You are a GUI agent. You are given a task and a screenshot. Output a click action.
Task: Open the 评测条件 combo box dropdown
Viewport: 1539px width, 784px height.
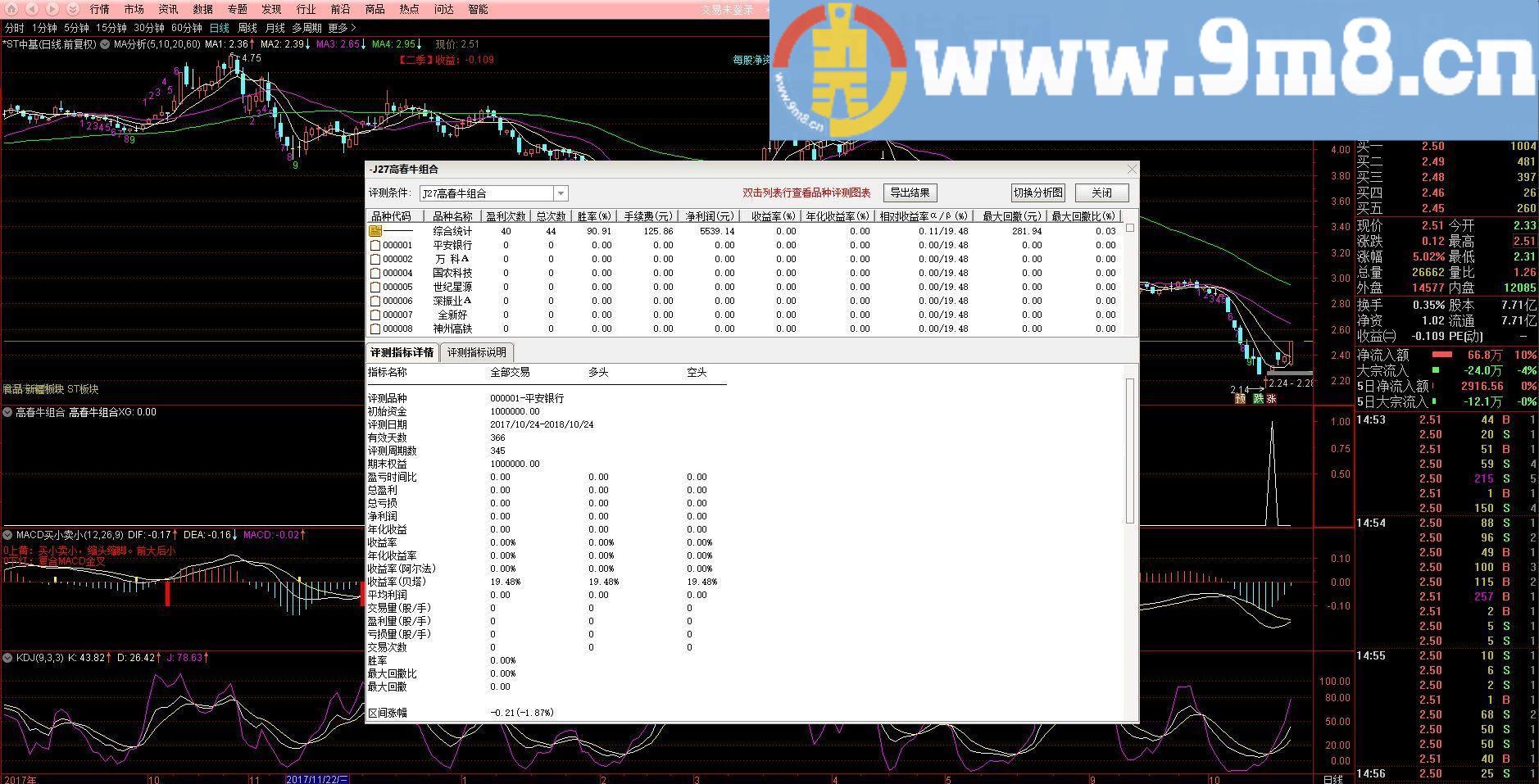click(x=561, y=193)
